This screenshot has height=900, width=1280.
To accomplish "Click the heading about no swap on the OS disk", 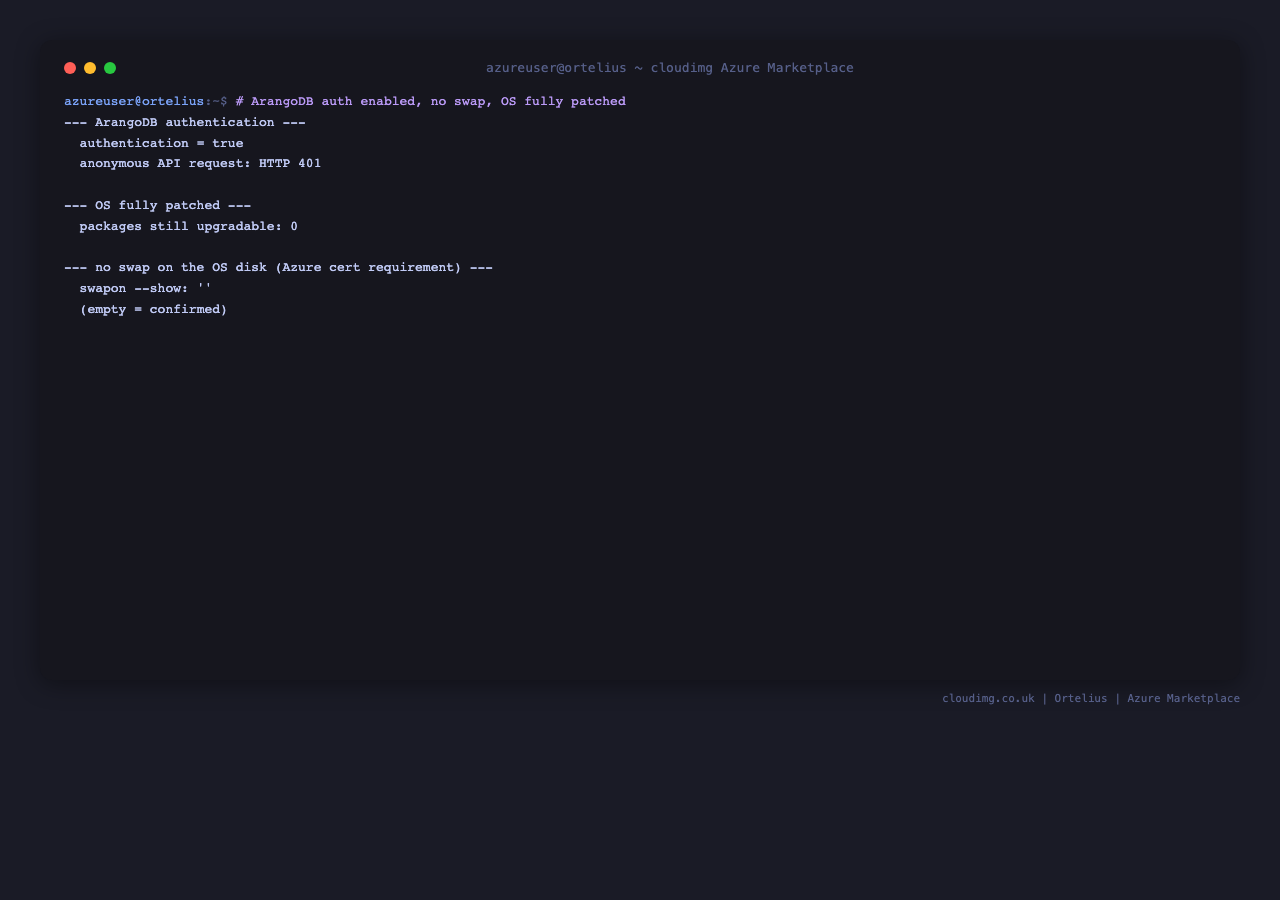I will (278, 268).
